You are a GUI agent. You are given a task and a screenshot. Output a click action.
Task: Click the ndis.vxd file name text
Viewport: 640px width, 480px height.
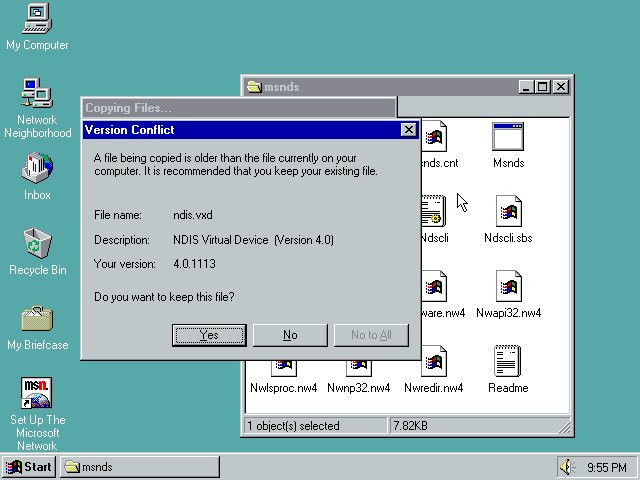coord(193,215)
